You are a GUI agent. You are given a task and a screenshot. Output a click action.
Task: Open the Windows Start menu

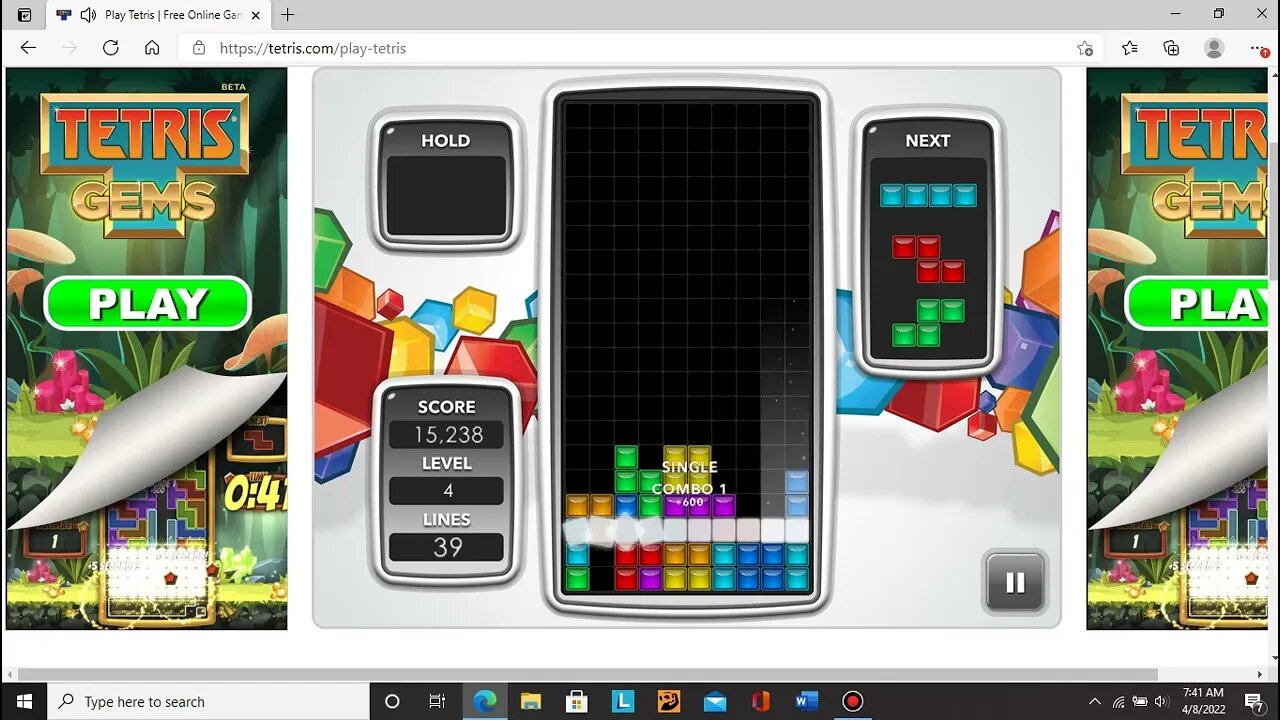tap(24, 701)
